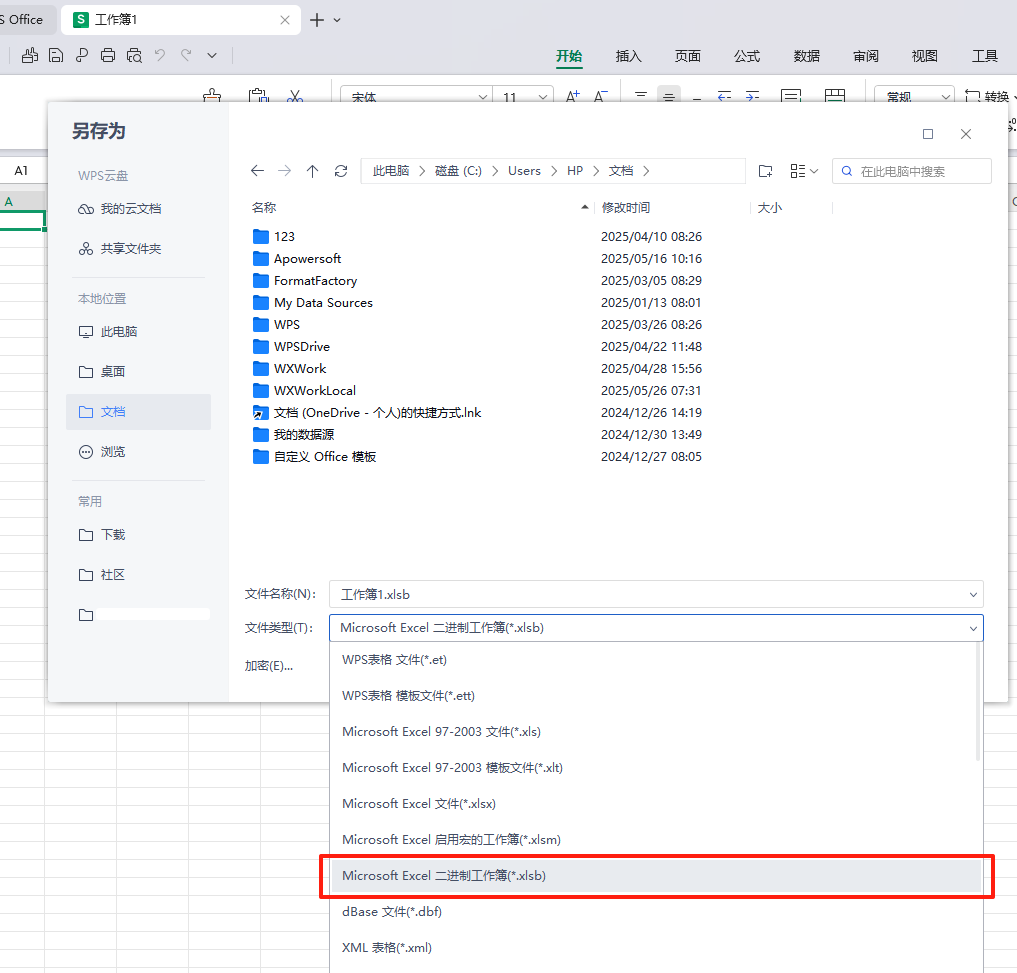1017x973 pixels.
Task: Click the increase font size icon
Action: pos(572,97)
